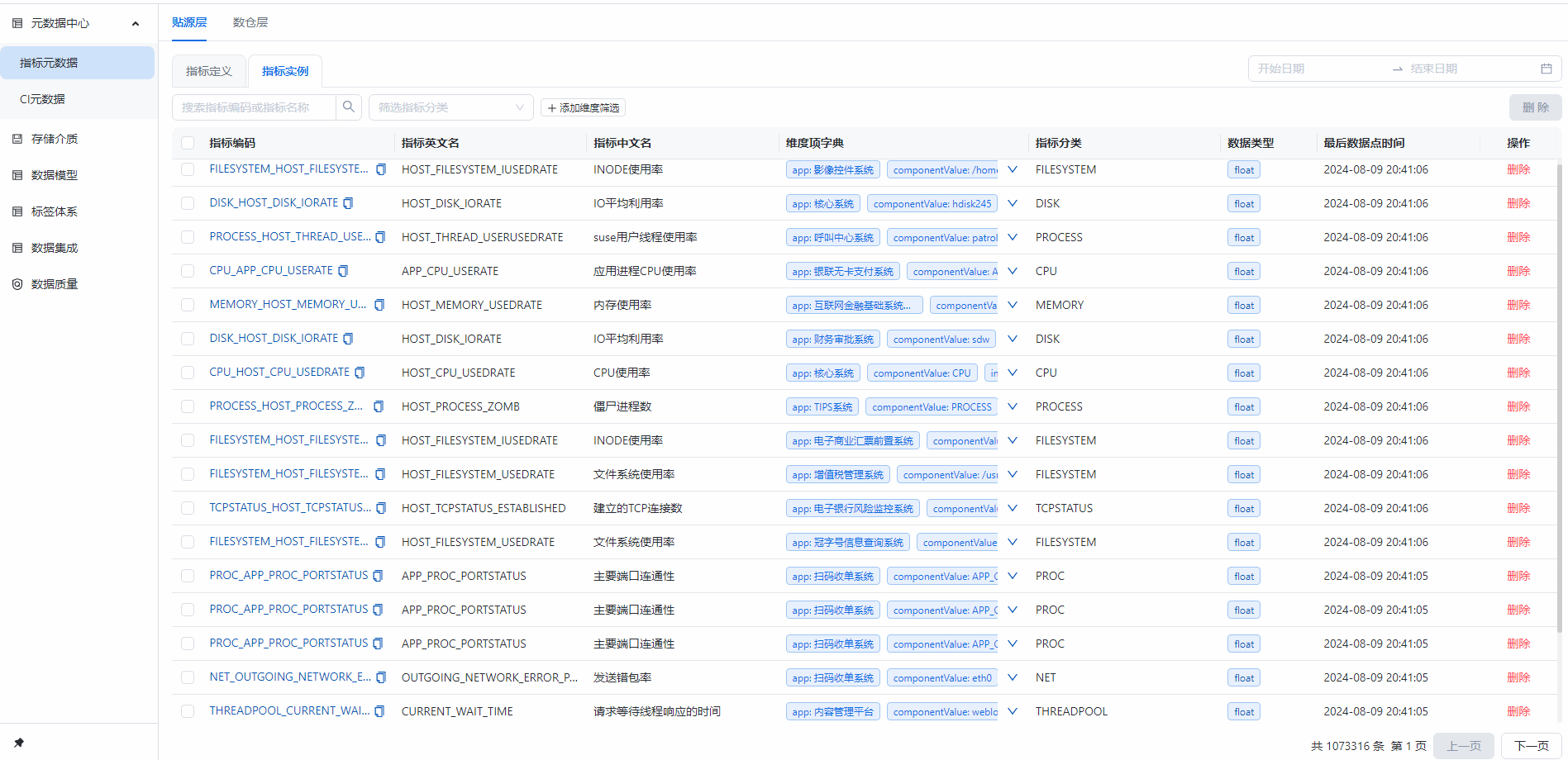Click the search magnifier icon
Screen dimensions: 1568x760
[349, 107]
